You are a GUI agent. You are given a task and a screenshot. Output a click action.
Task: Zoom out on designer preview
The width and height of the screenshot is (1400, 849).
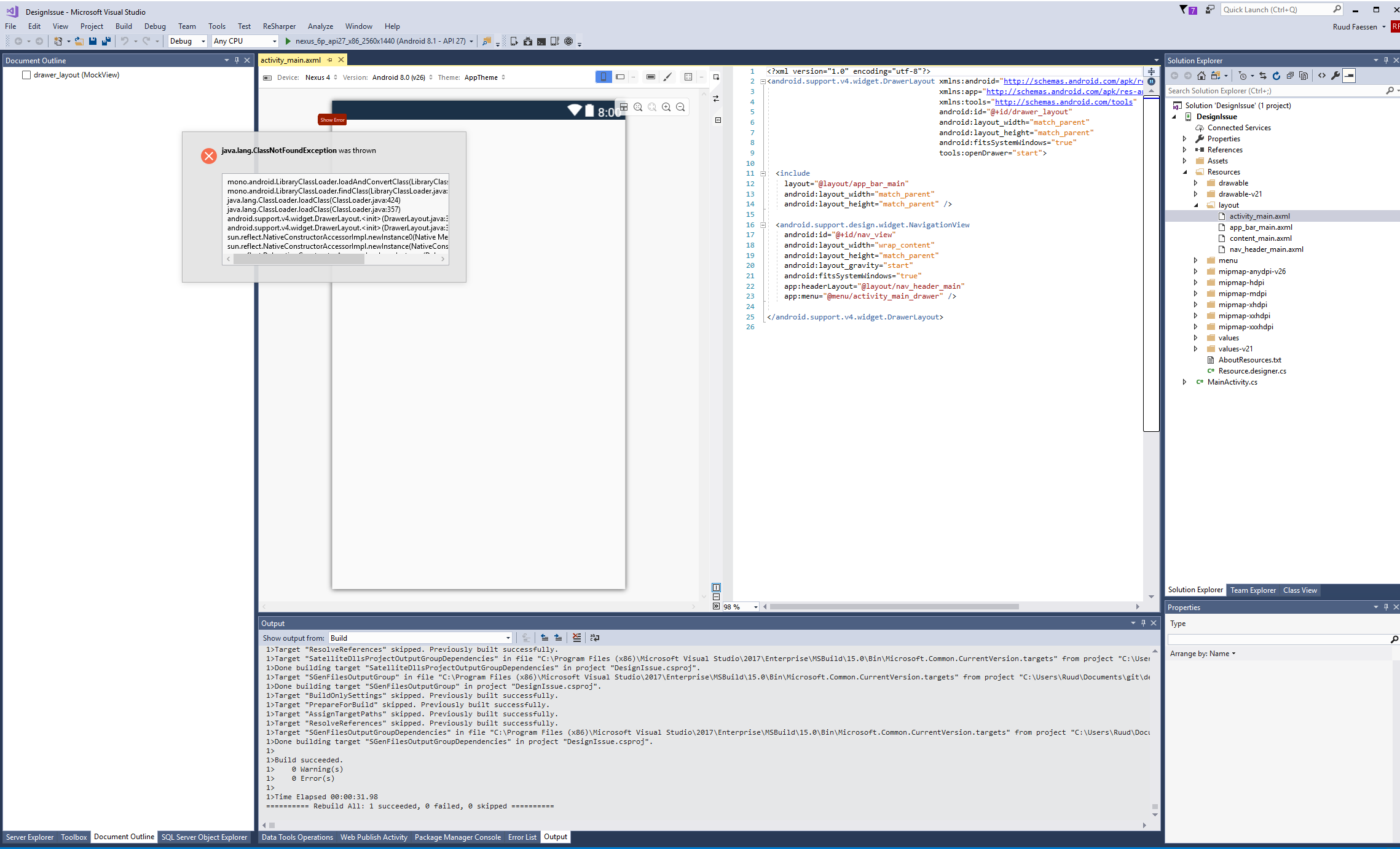680,107
